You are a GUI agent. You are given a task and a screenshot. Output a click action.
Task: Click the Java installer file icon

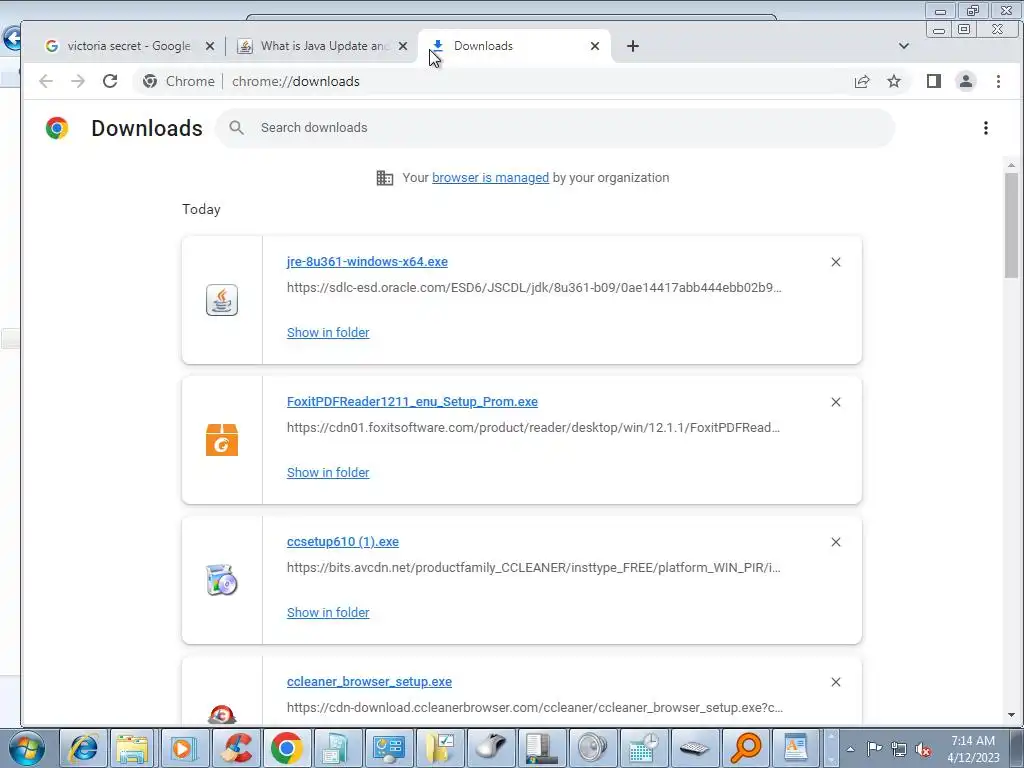[x=222, y=300]
